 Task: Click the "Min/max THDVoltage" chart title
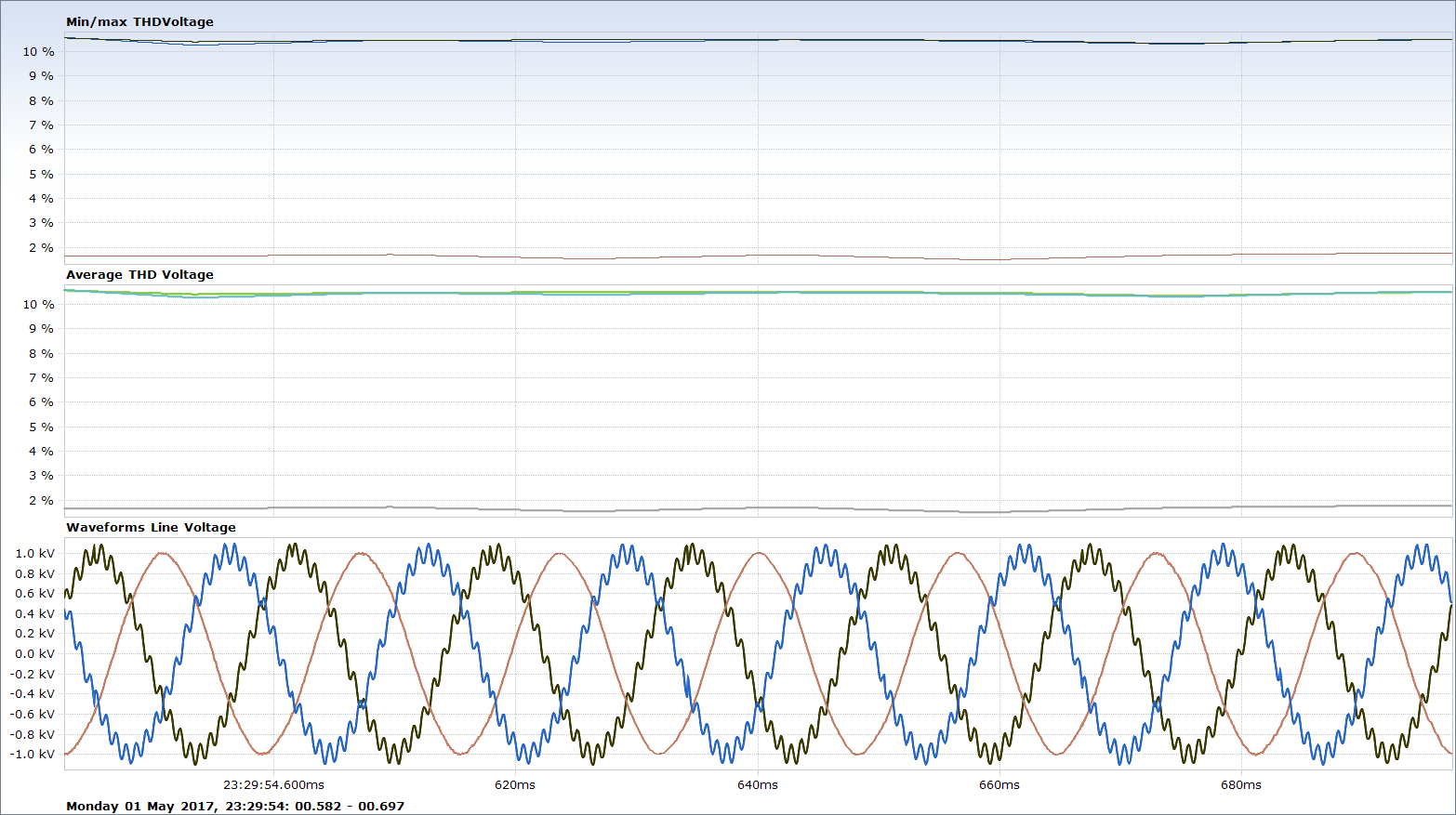tap(139, 21)
